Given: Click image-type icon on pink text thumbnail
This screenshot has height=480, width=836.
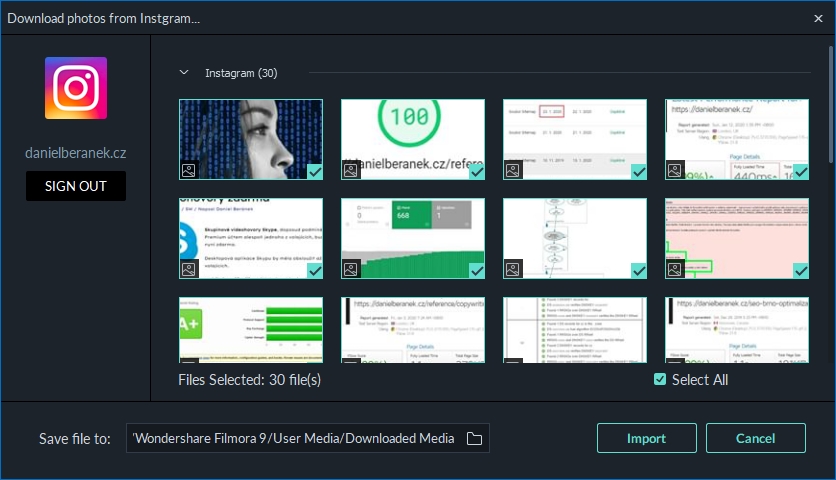Looking at the screenshot, I should click(x=675, y=269).
